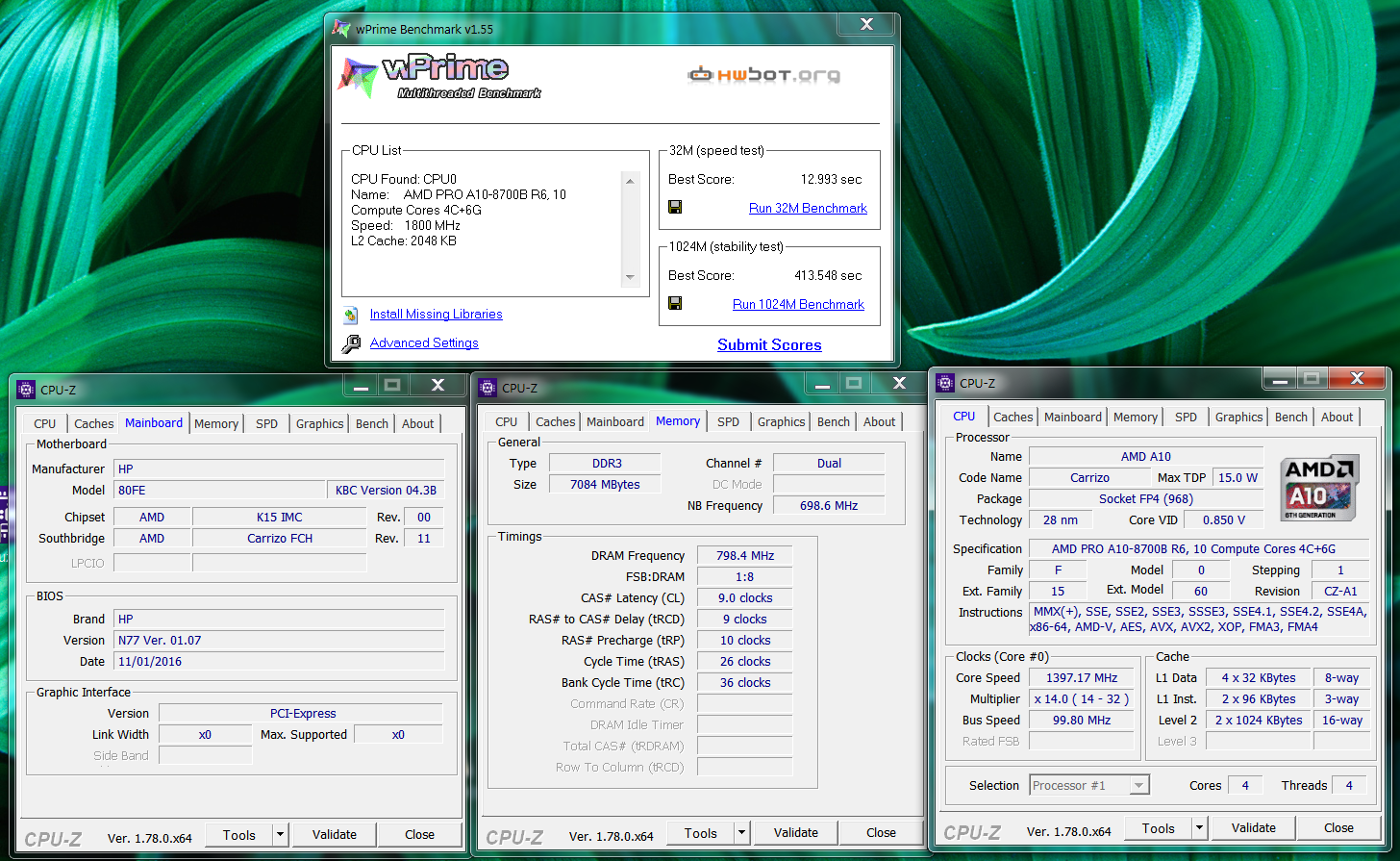The height and width of the screenshot is (861, 1400).
Task: Open Mainboard tab in Memory window
Action: tap(615, 421)
